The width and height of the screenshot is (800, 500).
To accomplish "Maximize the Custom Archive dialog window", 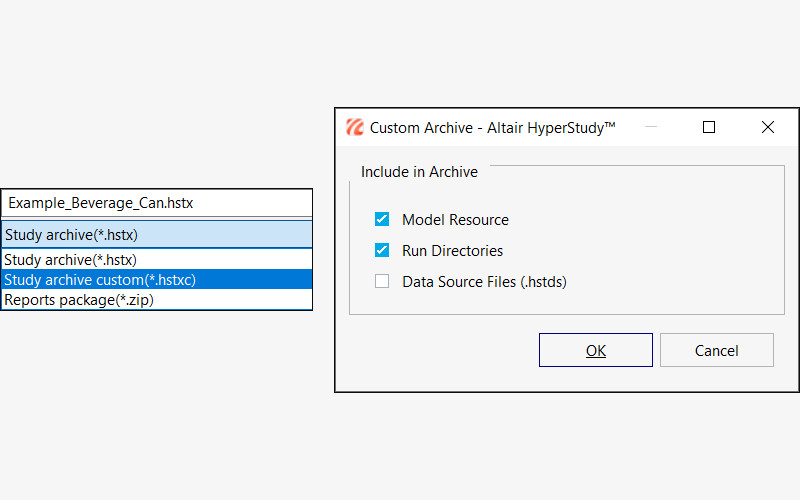I will pyautogui.click(x=709, y=127).
